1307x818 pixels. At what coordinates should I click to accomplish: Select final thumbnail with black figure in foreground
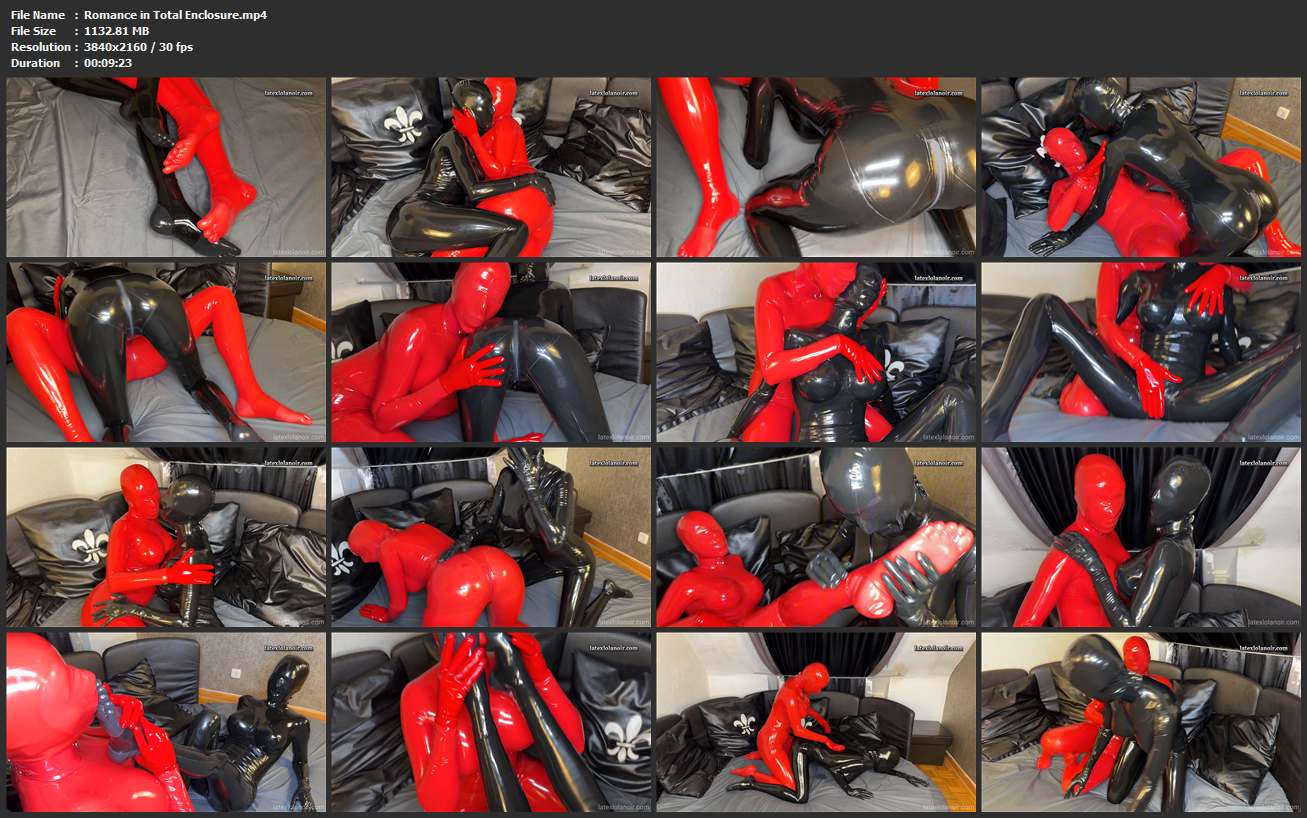point(1141,721)
